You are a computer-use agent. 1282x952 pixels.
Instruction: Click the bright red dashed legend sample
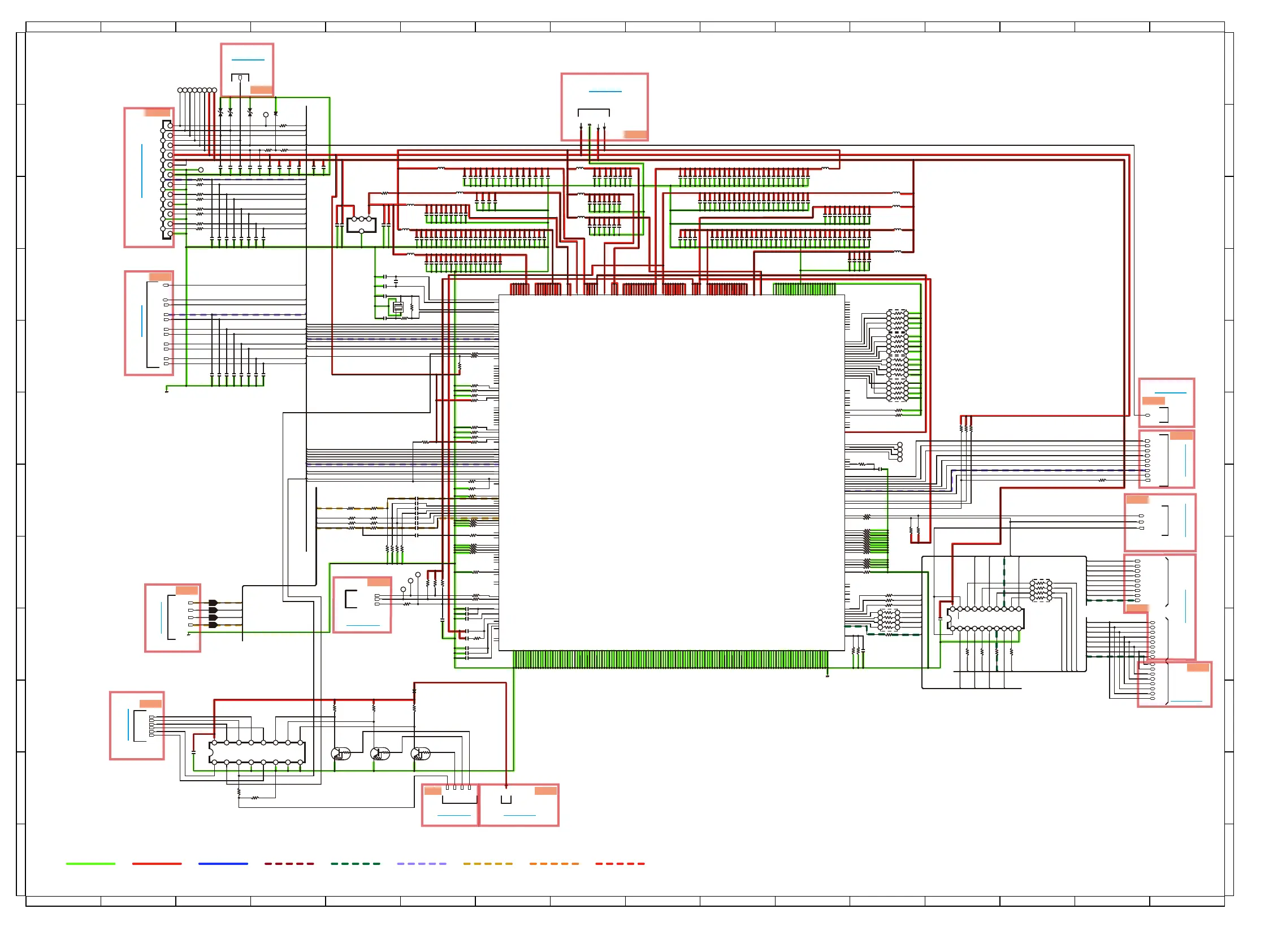(x=620, y=864)
